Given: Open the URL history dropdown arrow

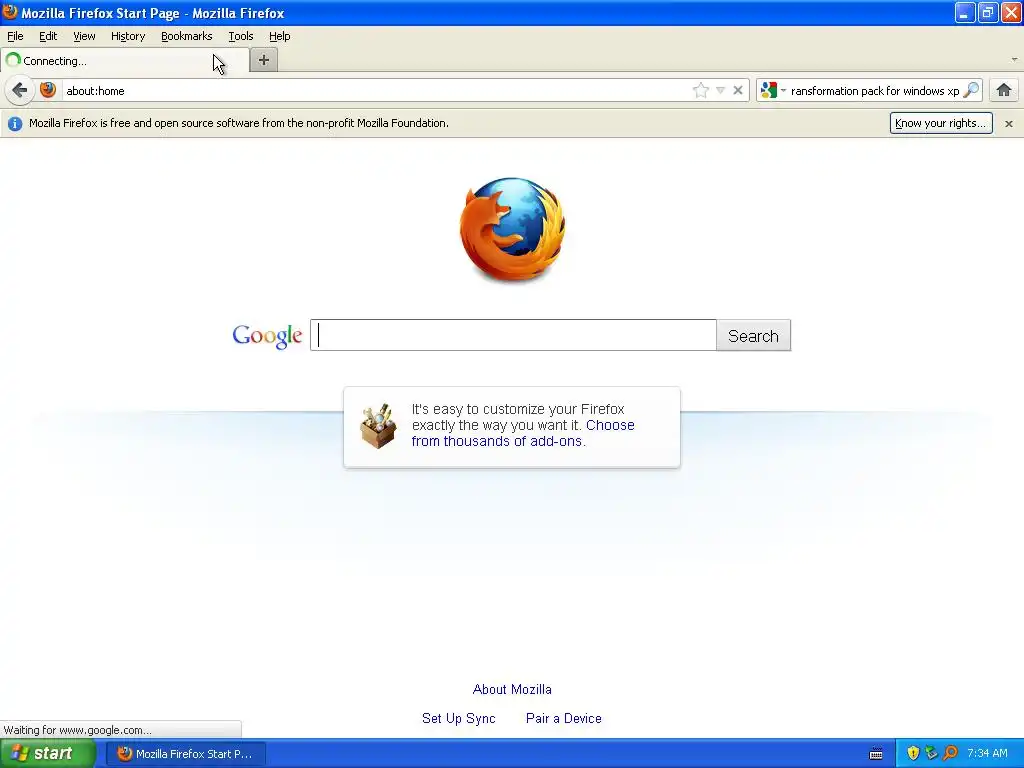Looking at the screenshot, I should (720, 90).
